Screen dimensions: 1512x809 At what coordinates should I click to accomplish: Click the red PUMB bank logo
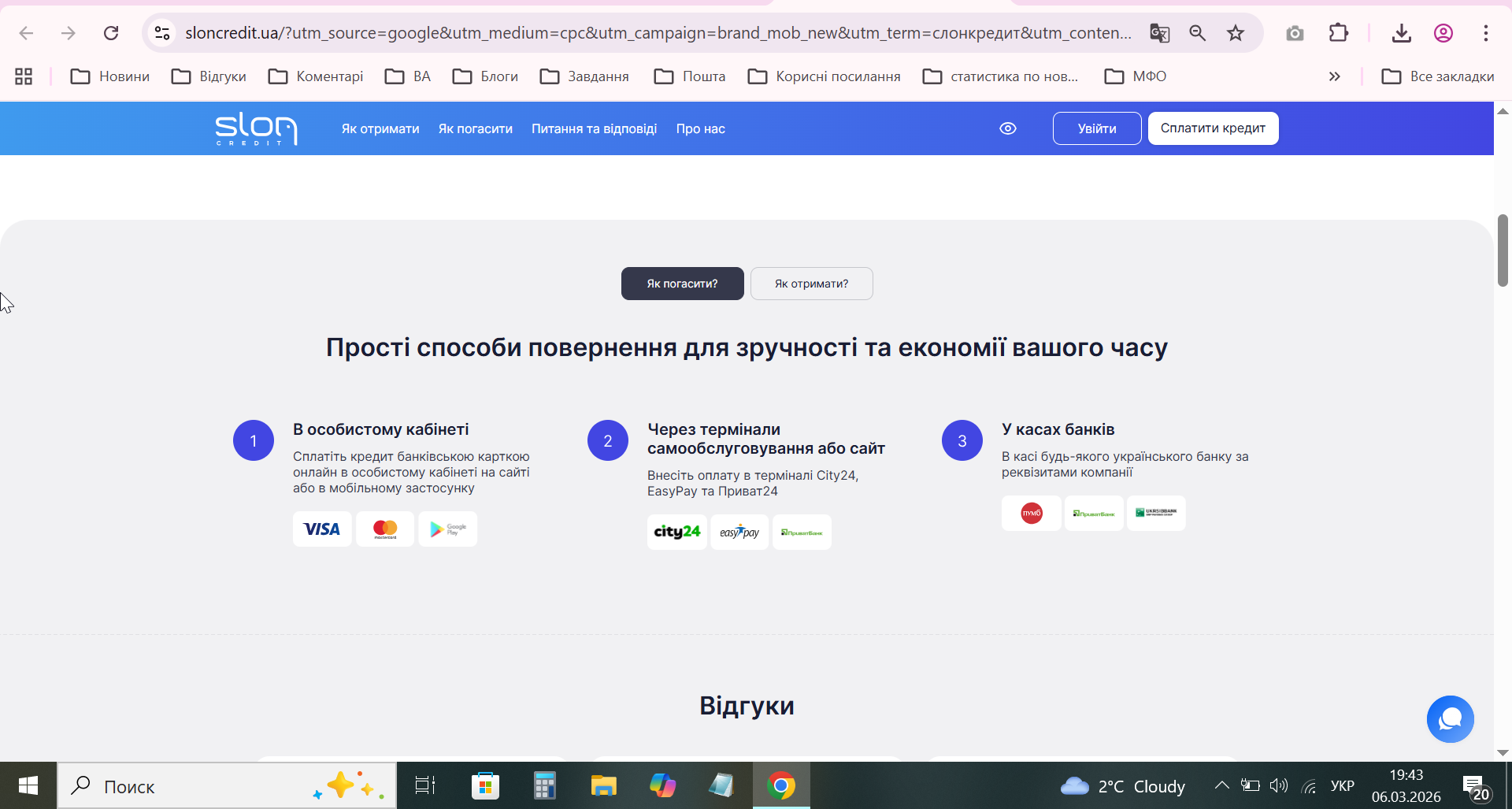pyautogui.click(x=1031, y=514)
